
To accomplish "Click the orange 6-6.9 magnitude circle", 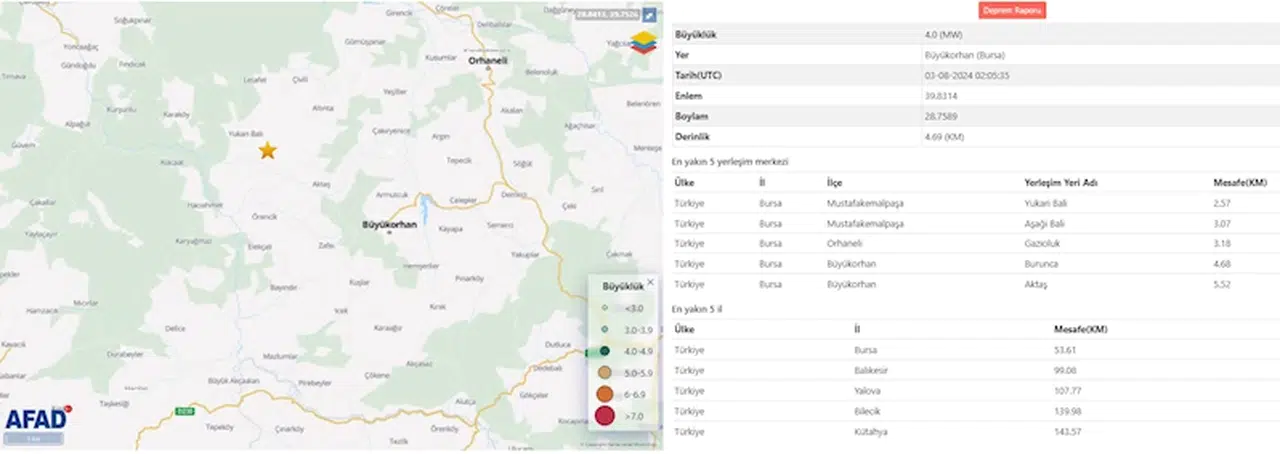I will (605, 394).
